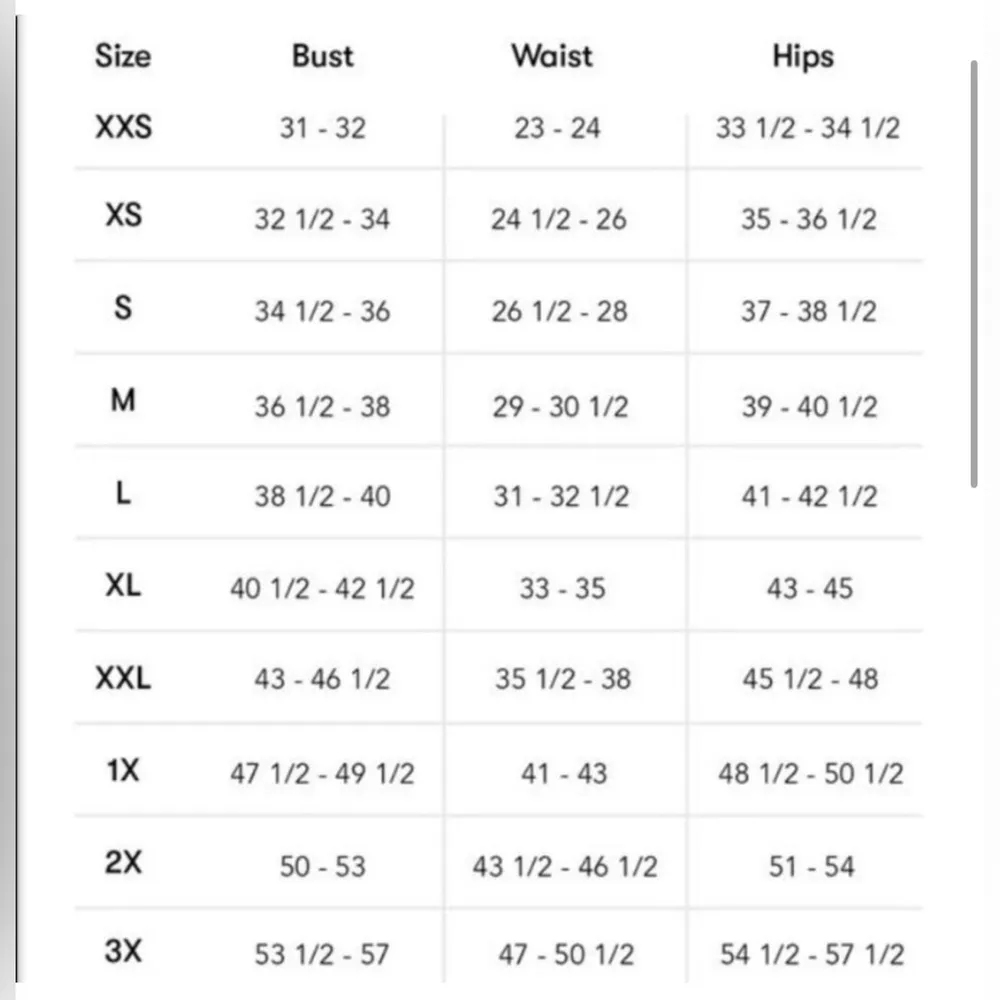
Task: Click the Size column header
Action: pos(122,56)
